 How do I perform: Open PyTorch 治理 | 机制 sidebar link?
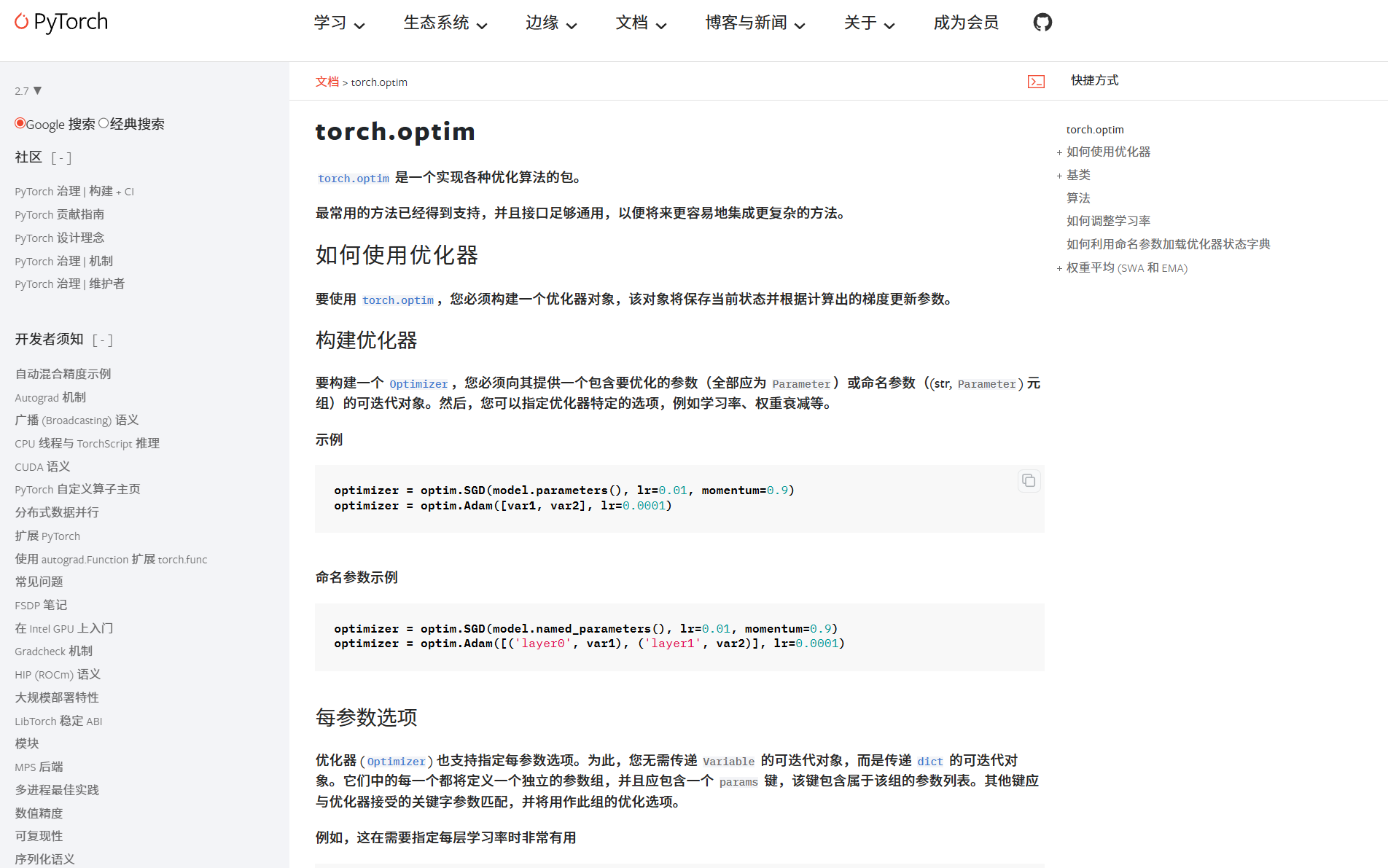tap(64, 261)
